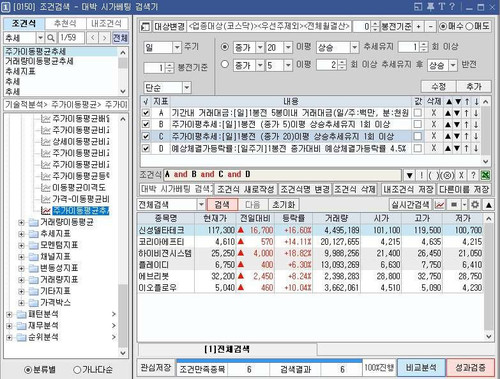The image size is (500, 379).
Task: Select the 매도 radio button
Action: (x=469, y=26)
